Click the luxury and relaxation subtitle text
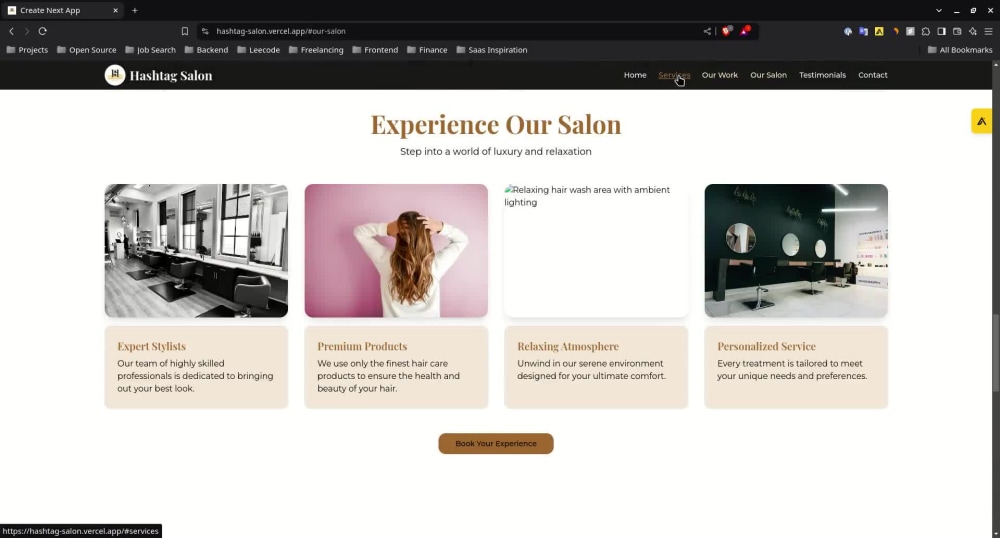Screen dimensions: 1000x538 pos(496,152)
